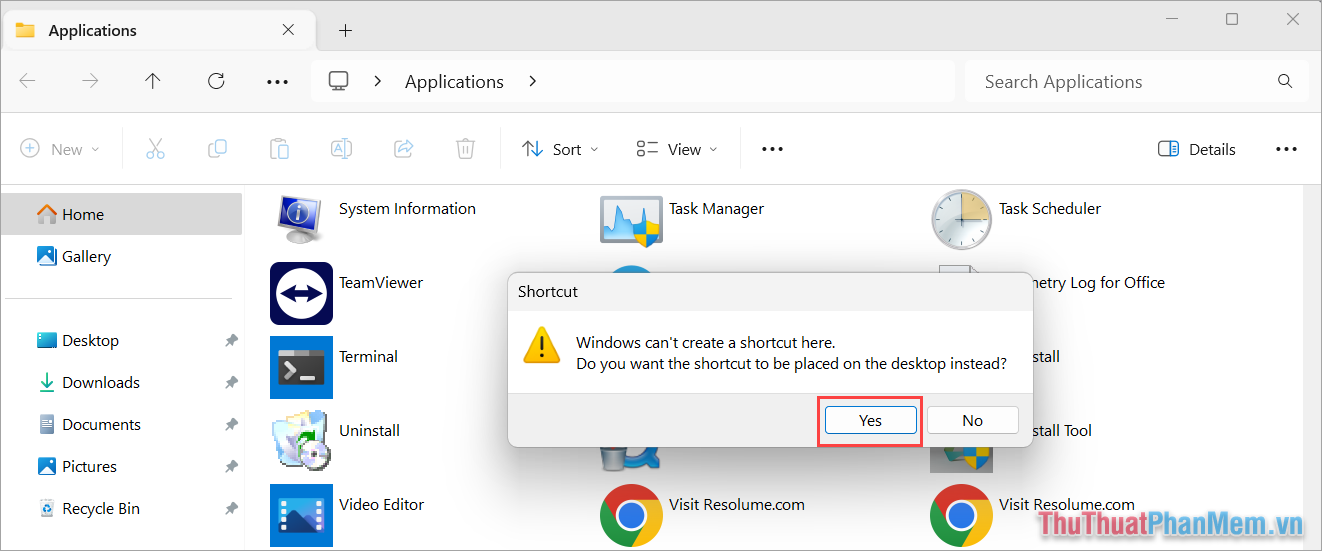Open the View dropdown

677,149
